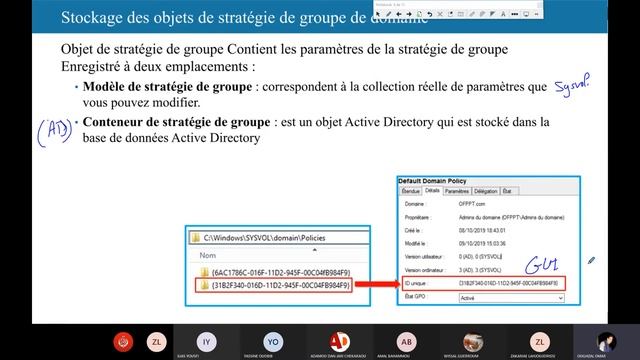Select the pen tool beside the pointer
Image resolution: width=640 pixels, height=360 pixels.
pyautogui.click(x=389, y=14)
